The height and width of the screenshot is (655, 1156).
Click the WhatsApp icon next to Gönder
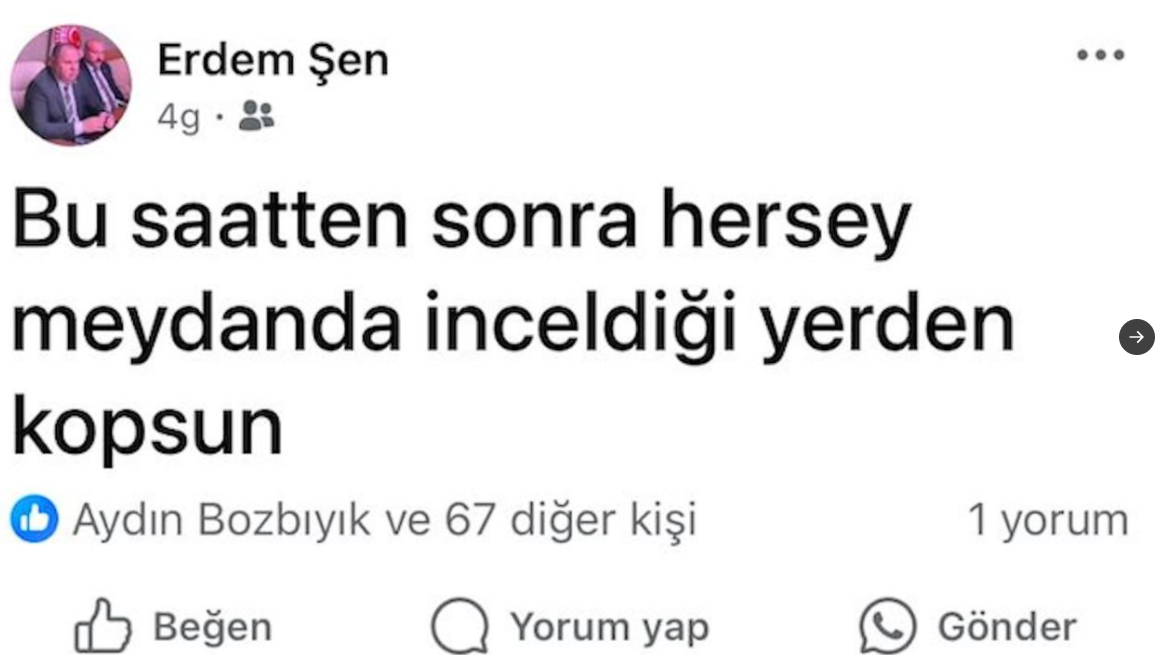tap(888, 625)
